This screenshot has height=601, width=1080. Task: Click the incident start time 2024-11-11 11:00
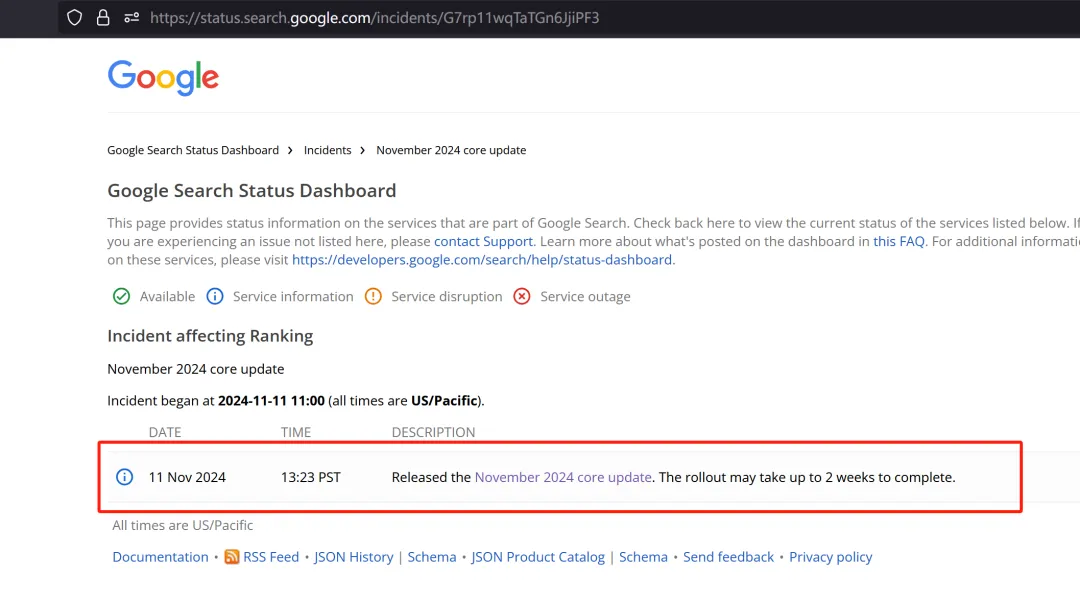(x=271, y=401)
